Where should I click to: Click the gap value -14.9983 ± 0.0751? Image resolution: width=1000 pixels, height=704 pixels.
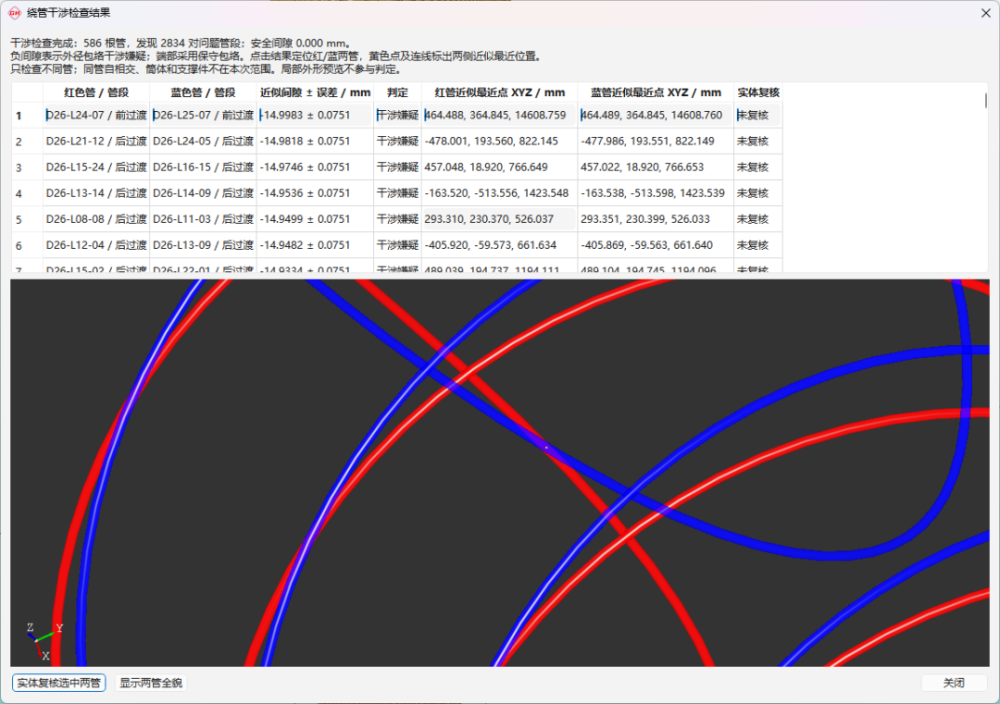tap(315, 115)
